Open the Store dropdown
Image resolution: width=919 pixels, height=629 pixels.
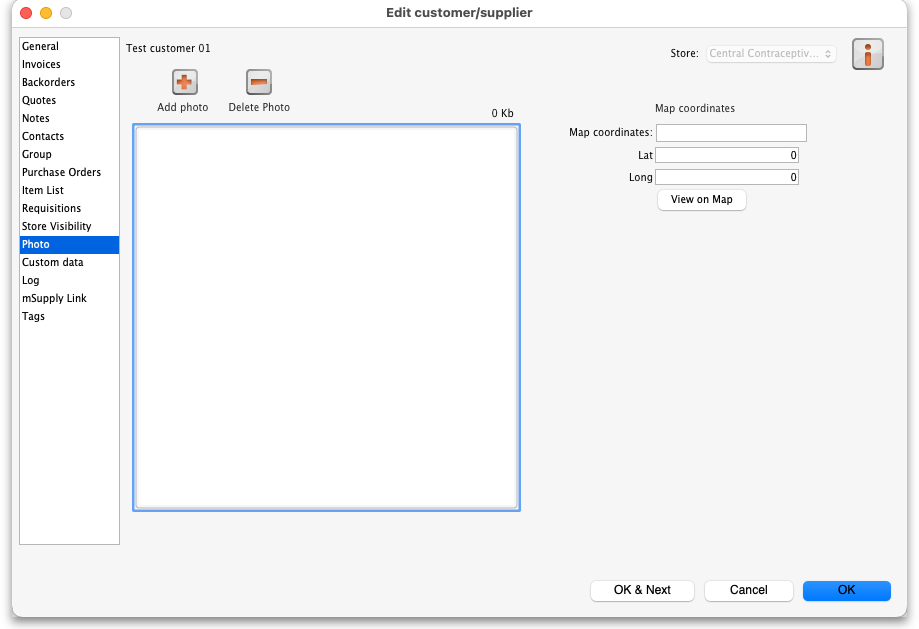[771, 54]
